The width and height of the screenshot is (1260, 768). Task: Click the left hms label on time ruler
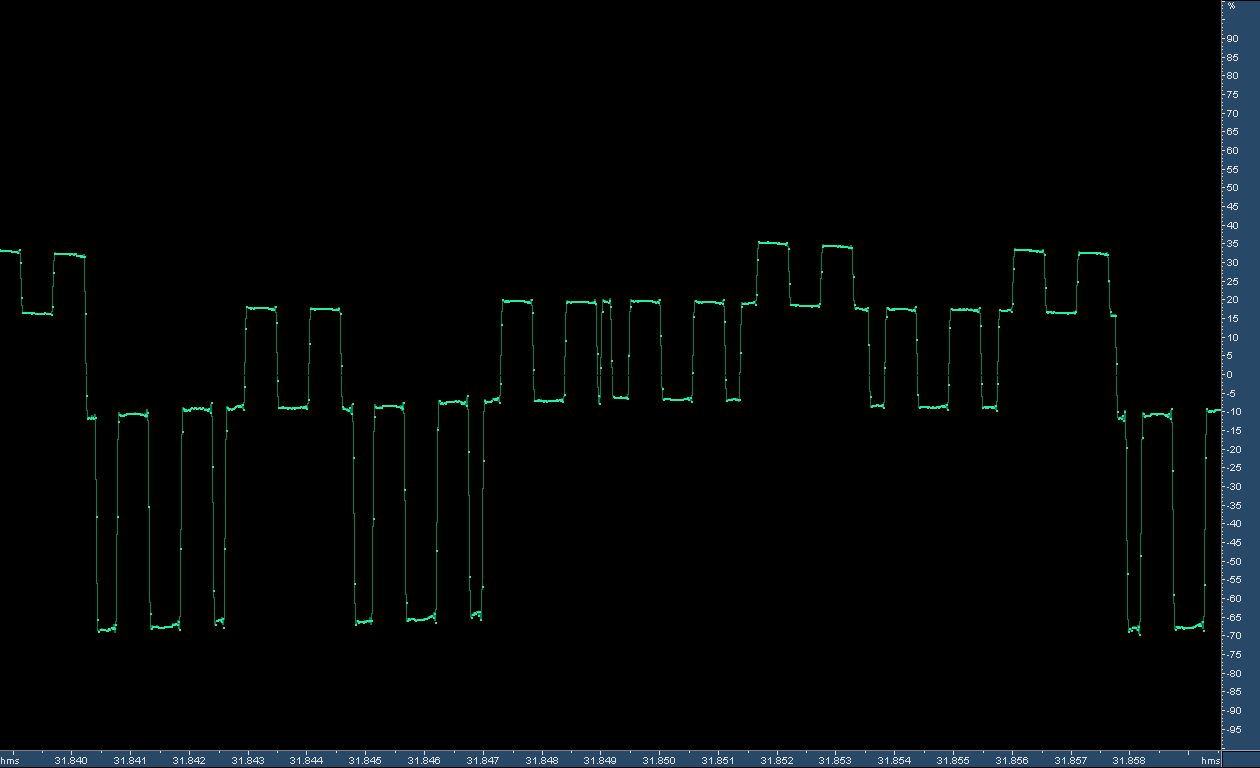[x=10, y=761]
